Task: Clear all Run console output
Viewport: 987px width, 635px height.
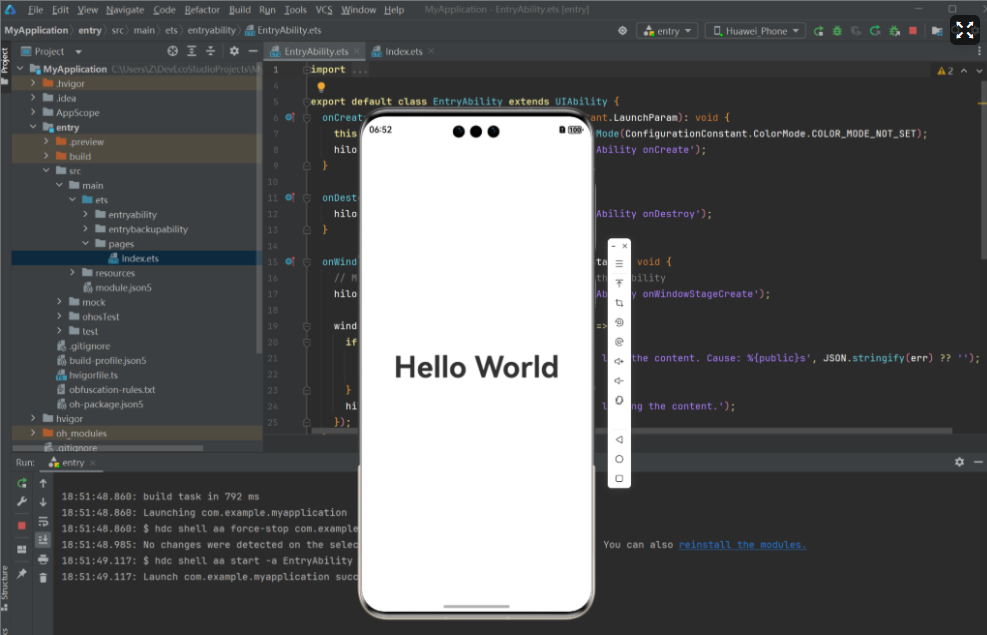Action: [x=43, y=578]
